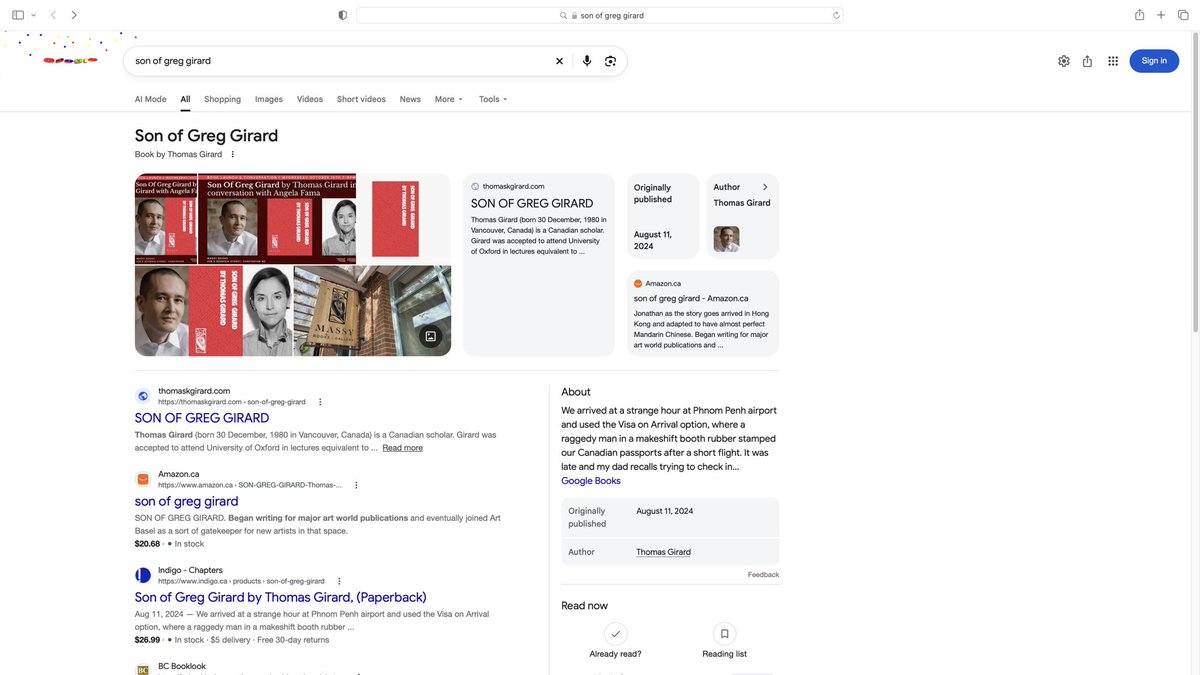Open Google apps grid icon
This screenshot has width=1200, height=675.
(1113, 61)
